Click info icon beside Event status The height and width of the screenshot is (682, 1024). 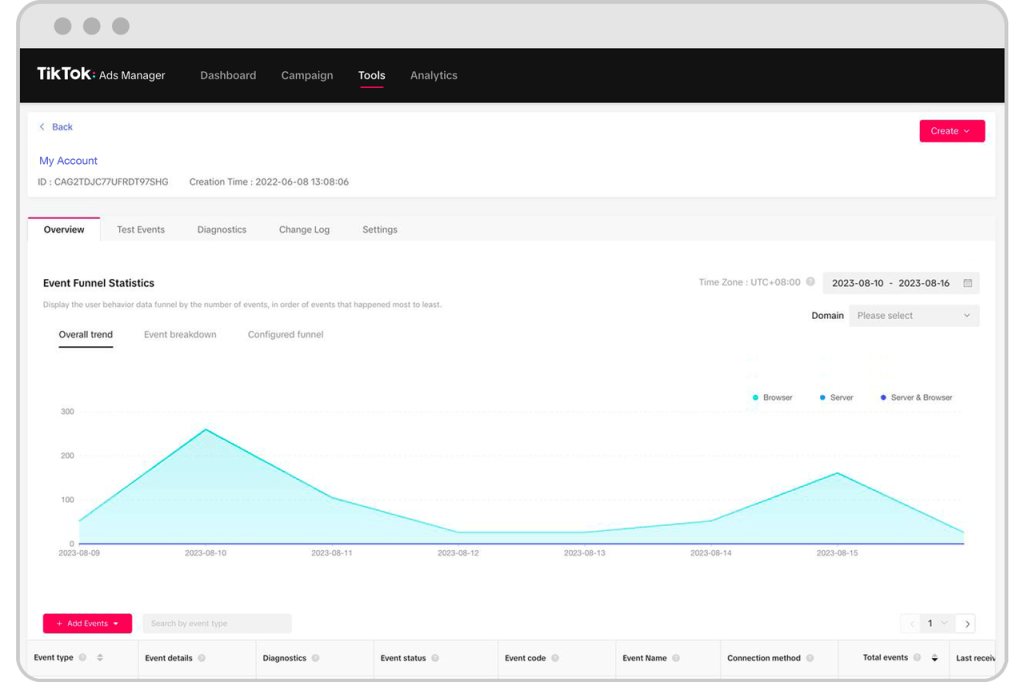[435, 658]
